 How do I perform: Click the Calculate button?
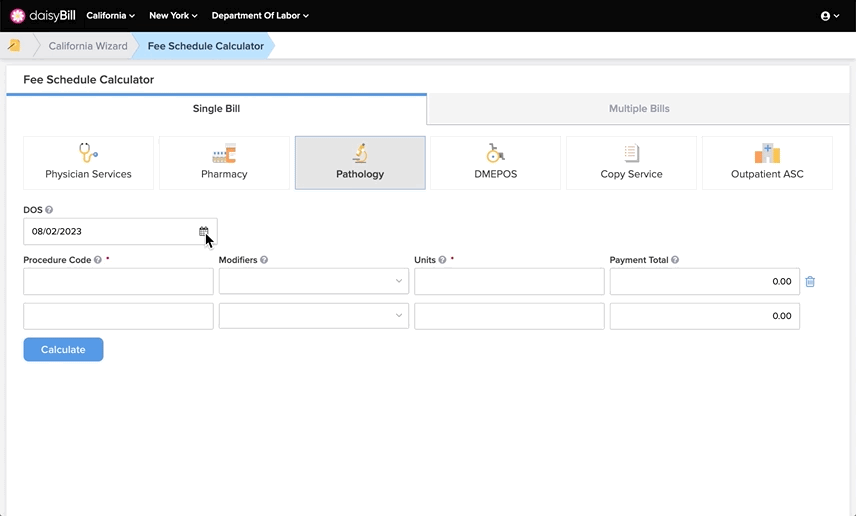63,349
